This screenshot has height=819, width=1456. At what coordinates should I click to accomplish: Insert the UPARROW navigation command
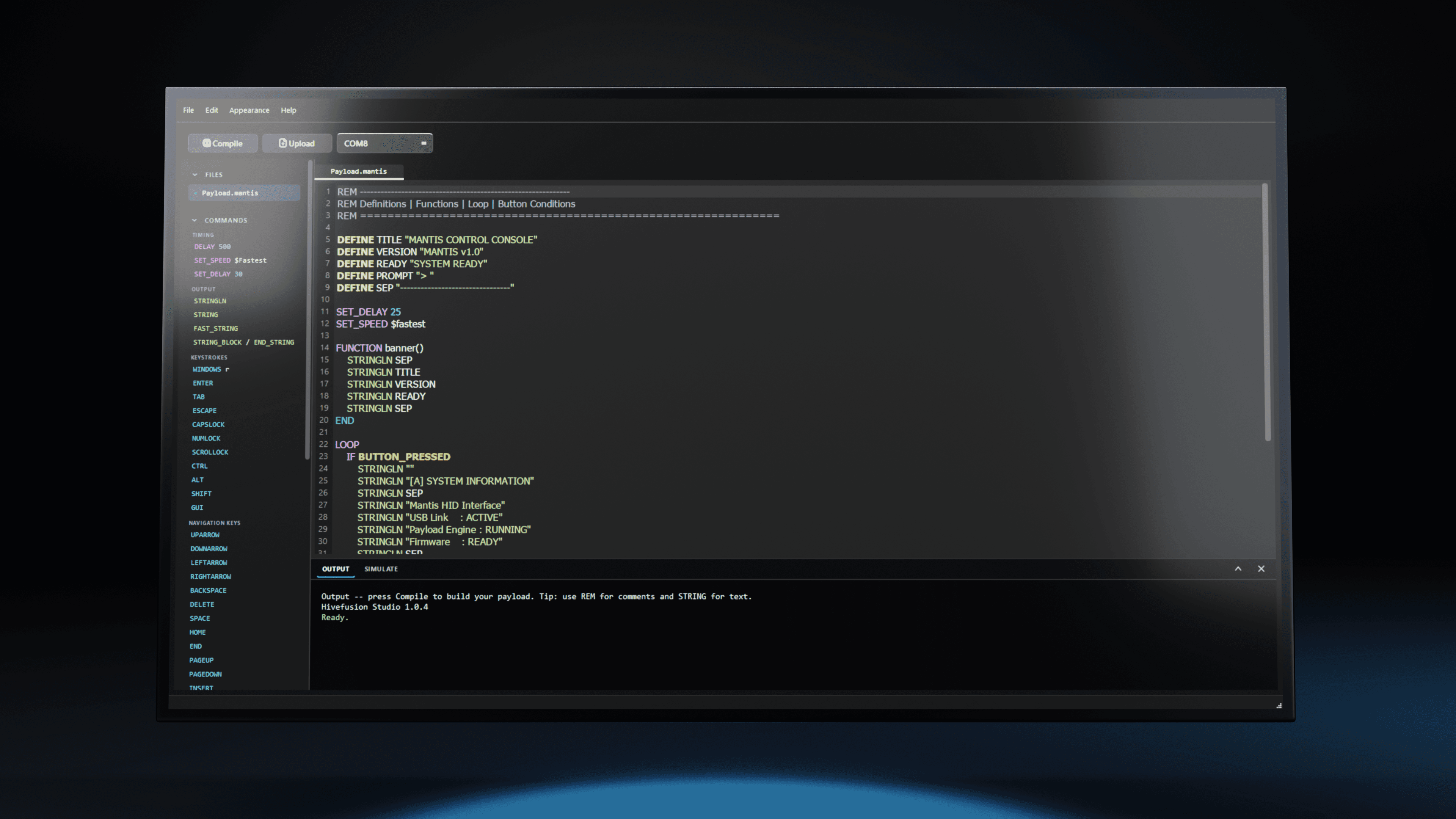coord(205,535)
